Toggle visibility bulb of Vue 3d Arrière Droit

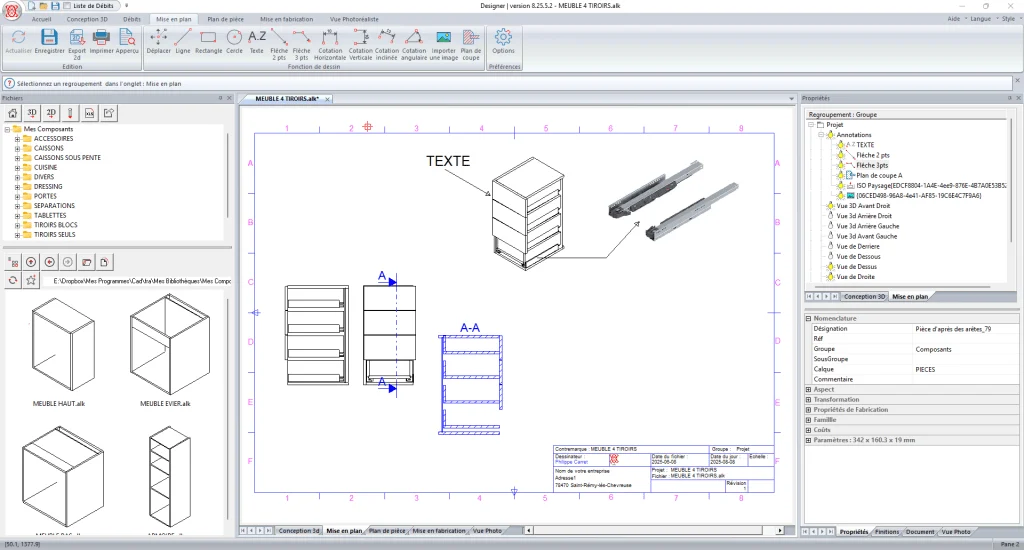pyautogui.click(x=831, y=216)
